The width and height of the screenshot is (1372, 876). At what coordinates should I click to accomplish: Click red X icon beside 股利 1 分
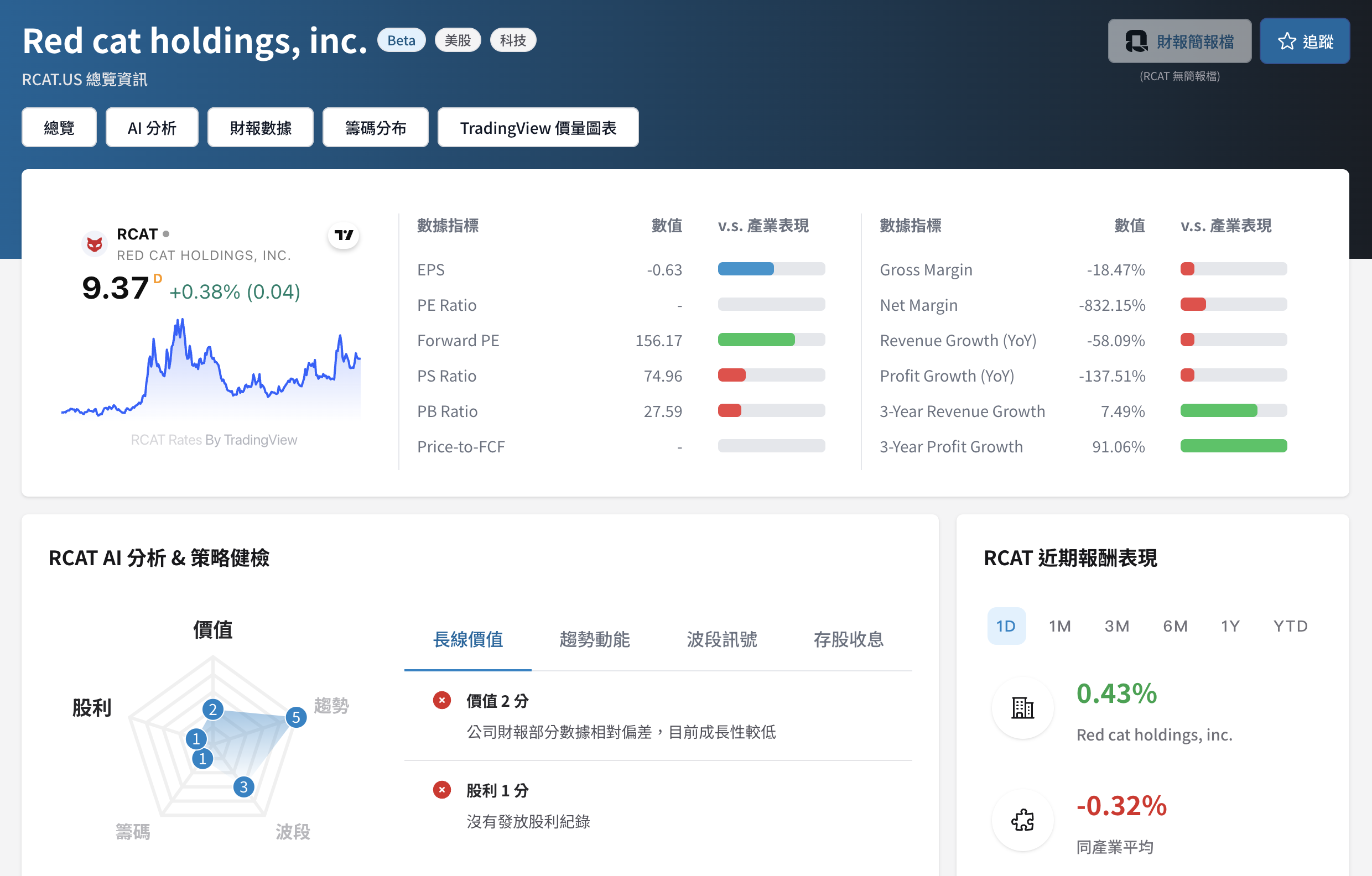441,790
